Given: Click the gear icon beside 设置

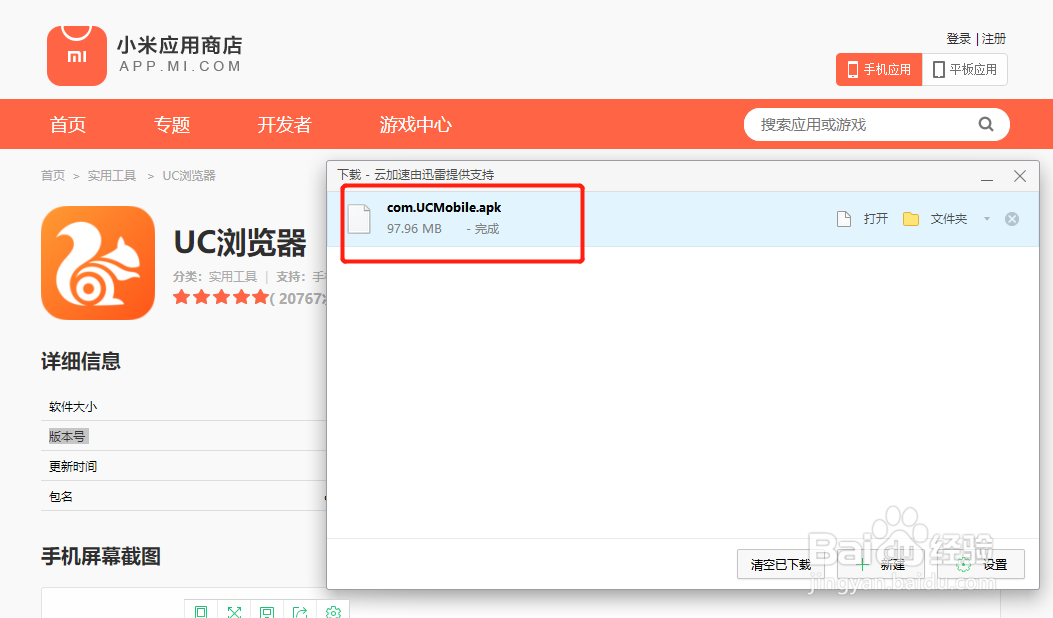Looking at the screenshot, I should coord(963,564).
